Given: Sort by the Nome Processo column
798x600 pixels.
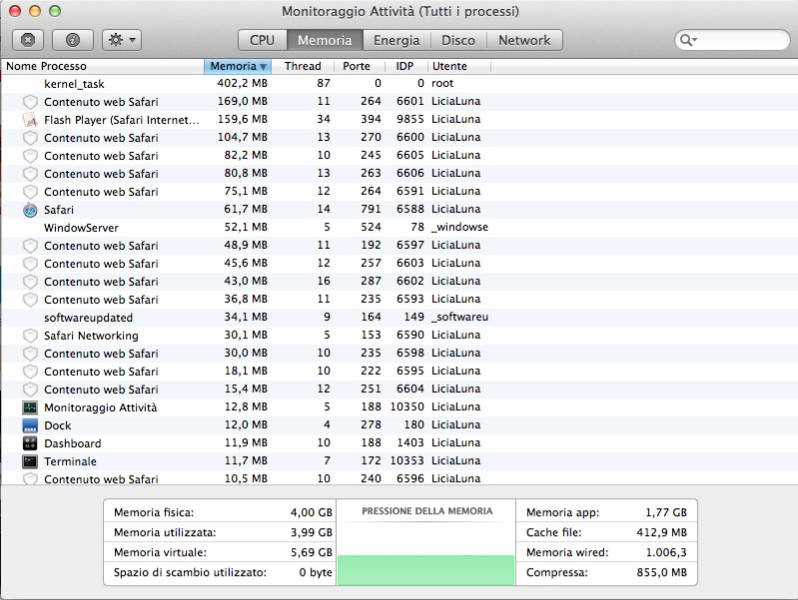Looking at the screenshot, I should coord(102,66).
